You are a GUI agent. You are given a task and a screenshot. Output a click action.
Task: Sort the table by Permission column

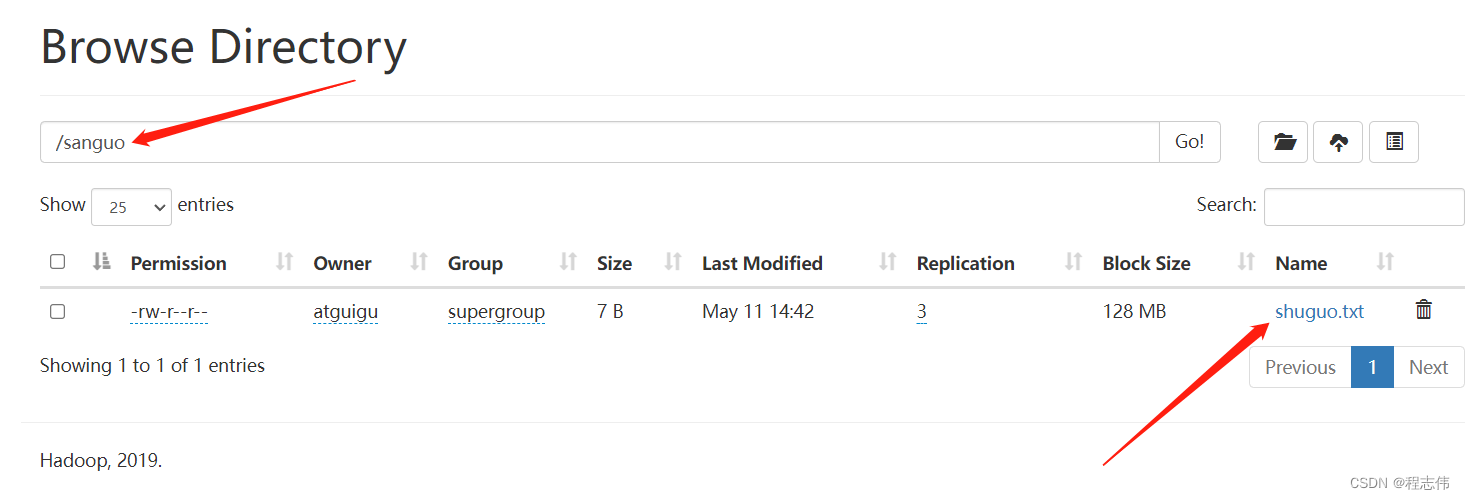click(x=178, y=263)
